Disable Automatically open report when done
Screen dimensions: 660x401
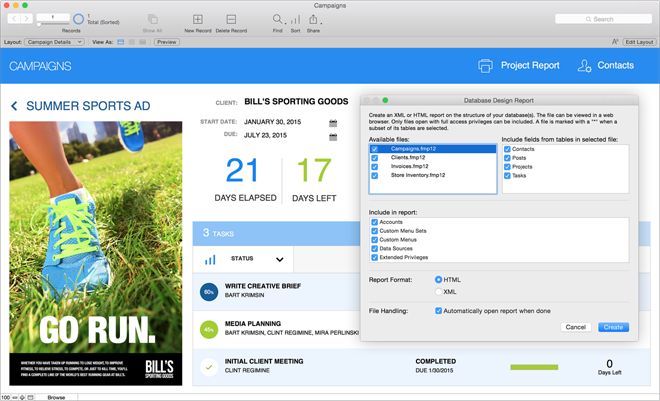438,311
